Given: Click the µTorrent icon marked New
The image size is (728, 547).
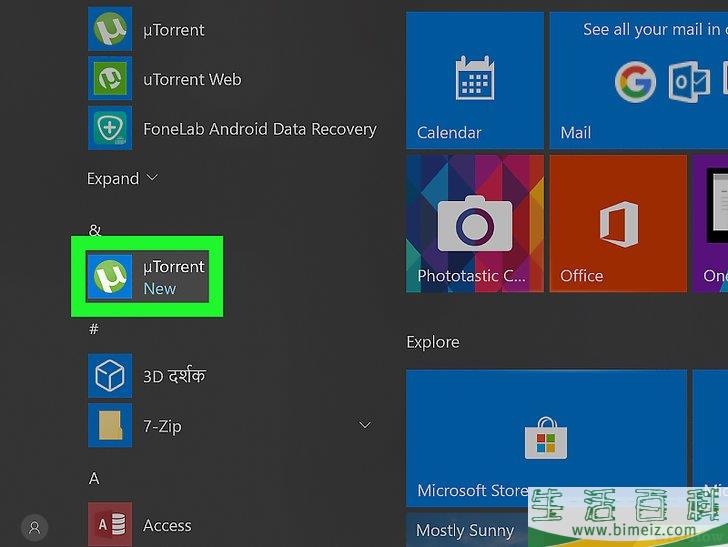Looking at the screenshot, I should tap(110, 276).
